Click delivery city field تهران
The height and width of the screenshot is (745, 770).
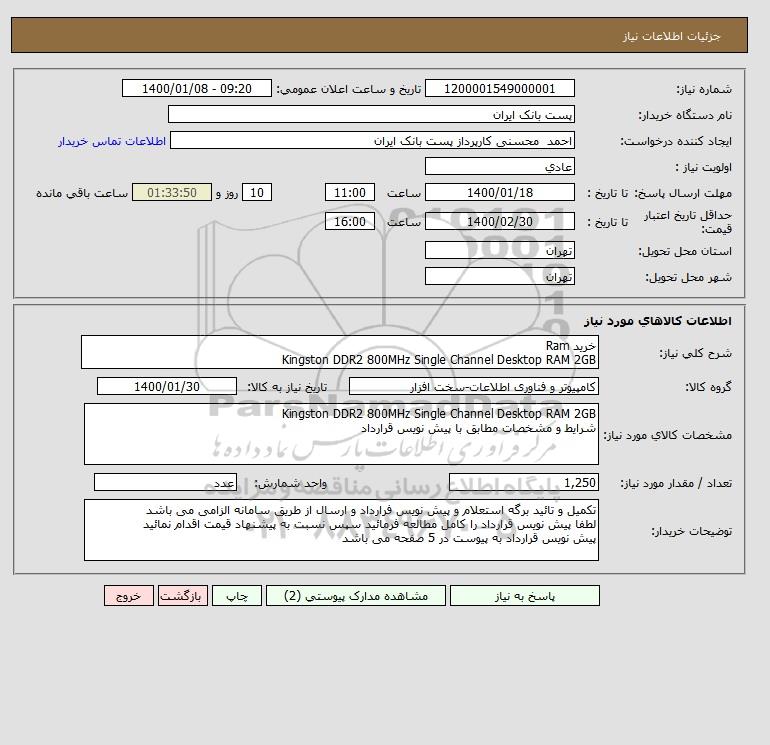pyautogui.click(x=499, y=276)
